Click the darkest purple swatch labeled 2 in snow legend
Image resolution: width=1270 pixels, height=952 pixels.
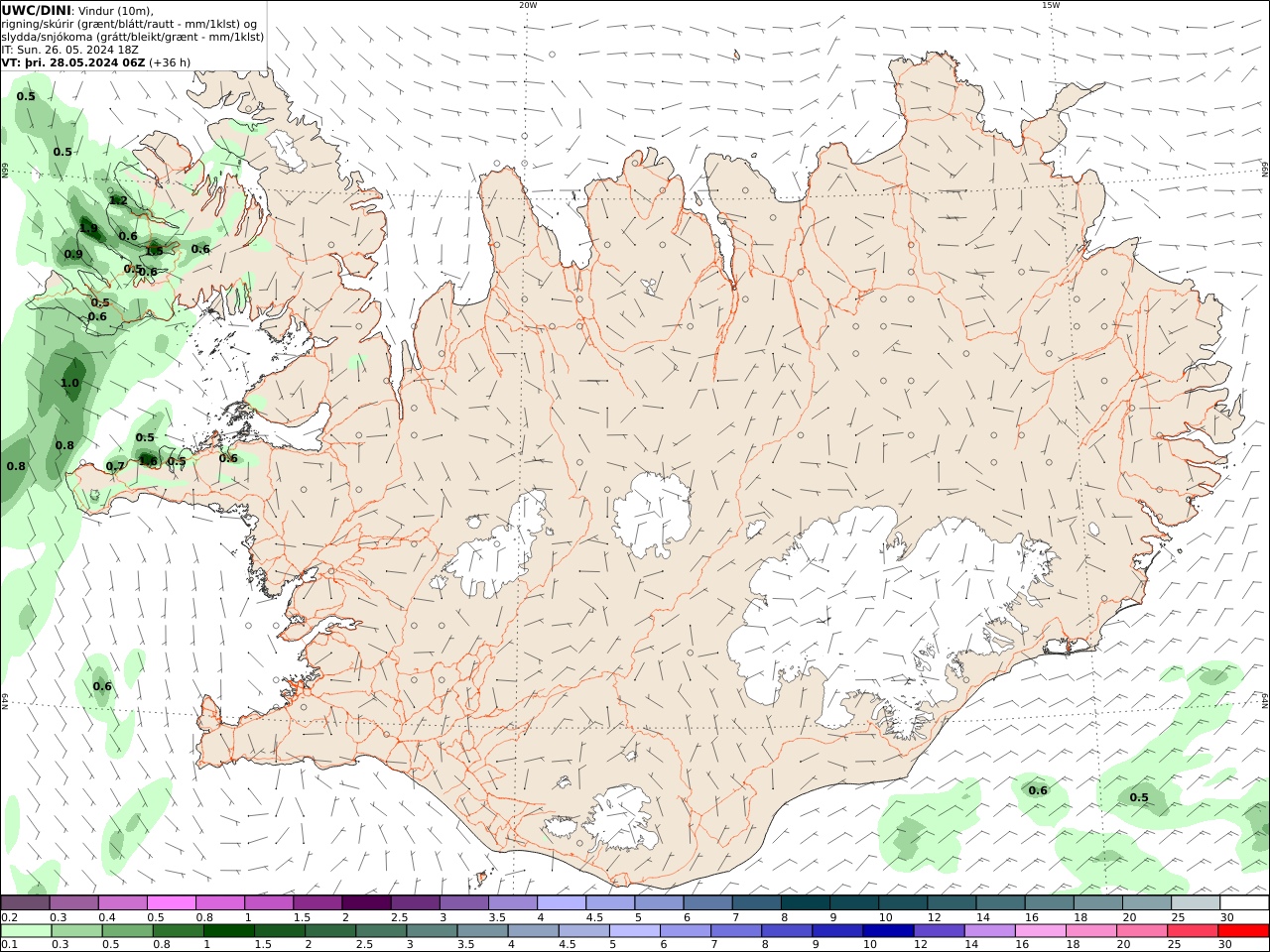pos(366,902)
